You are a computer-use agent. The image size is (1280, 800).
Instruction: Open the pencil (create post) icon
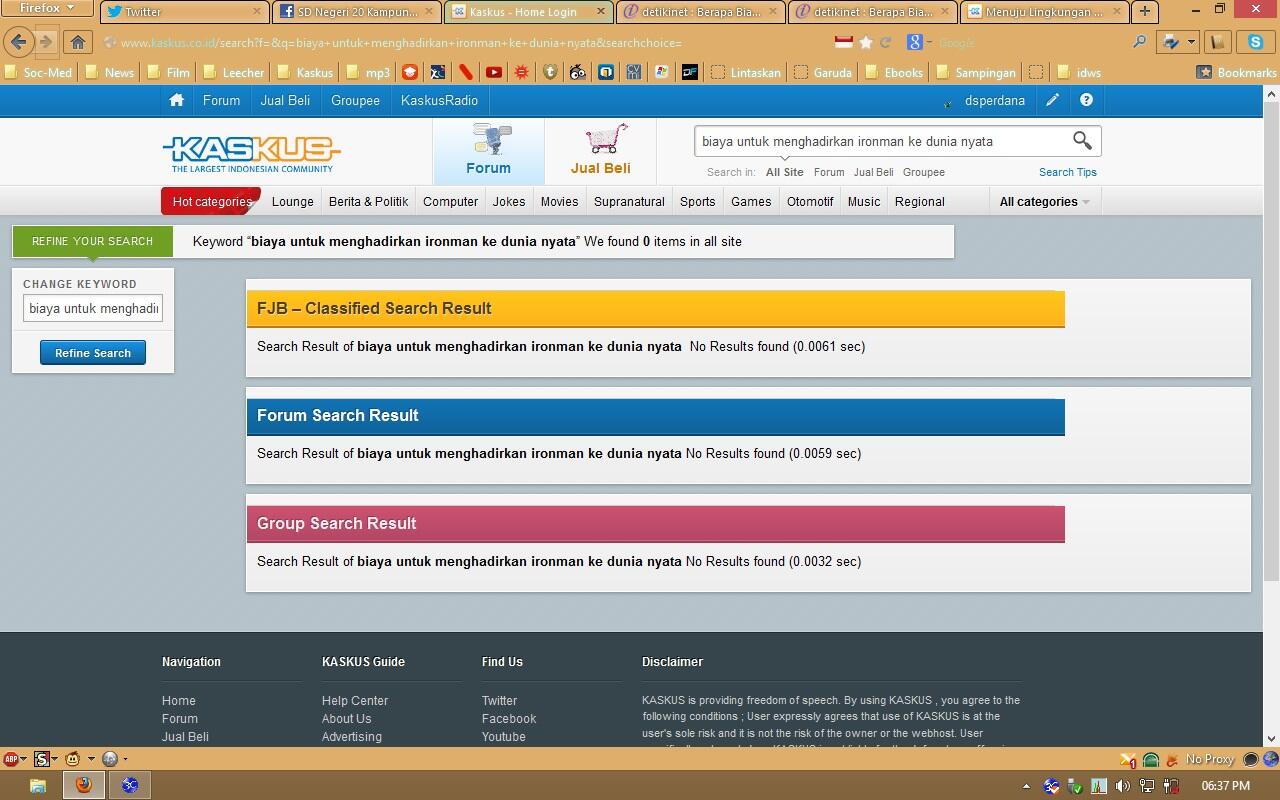(1053, 100)
